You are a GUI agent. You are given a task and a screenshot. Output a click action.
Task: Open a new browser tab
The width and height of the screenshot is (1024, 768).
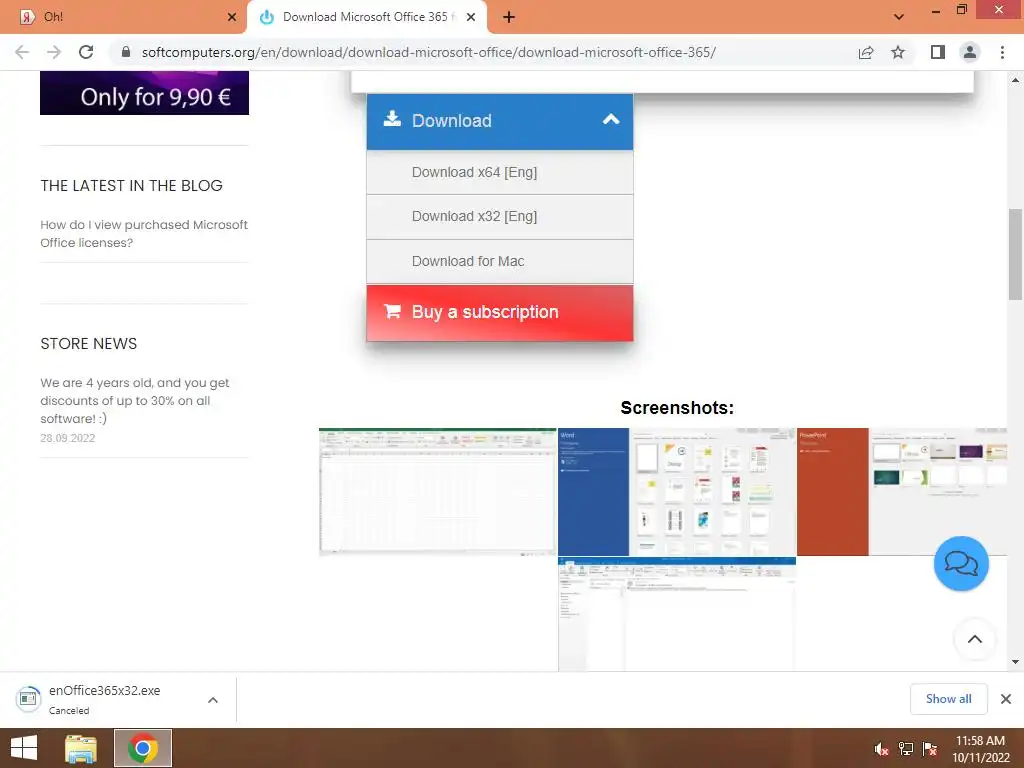(509, 17)
